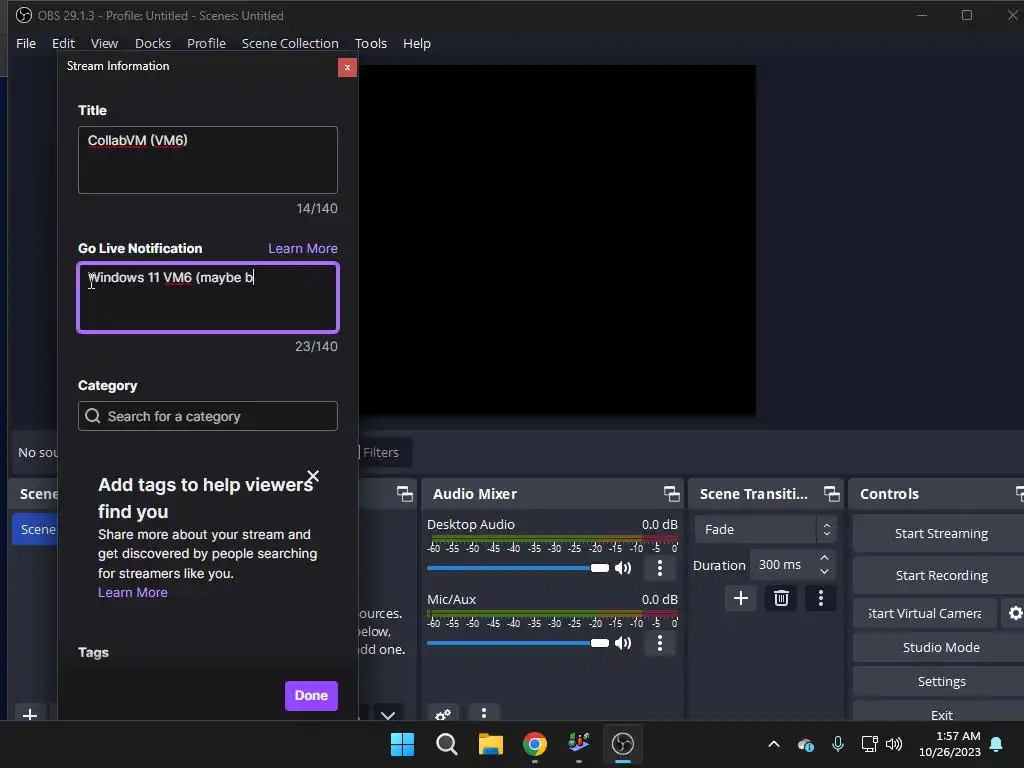Click the Duration 300 ms field
Screen dimensions: 1024x768
coord(792,565)
